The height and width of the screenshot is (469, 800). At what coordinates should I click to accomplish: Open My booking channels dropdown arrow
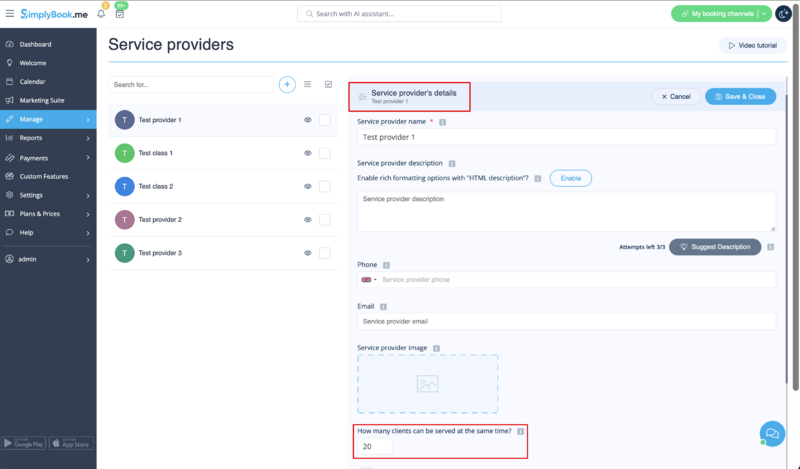click(x=764, y=14)
